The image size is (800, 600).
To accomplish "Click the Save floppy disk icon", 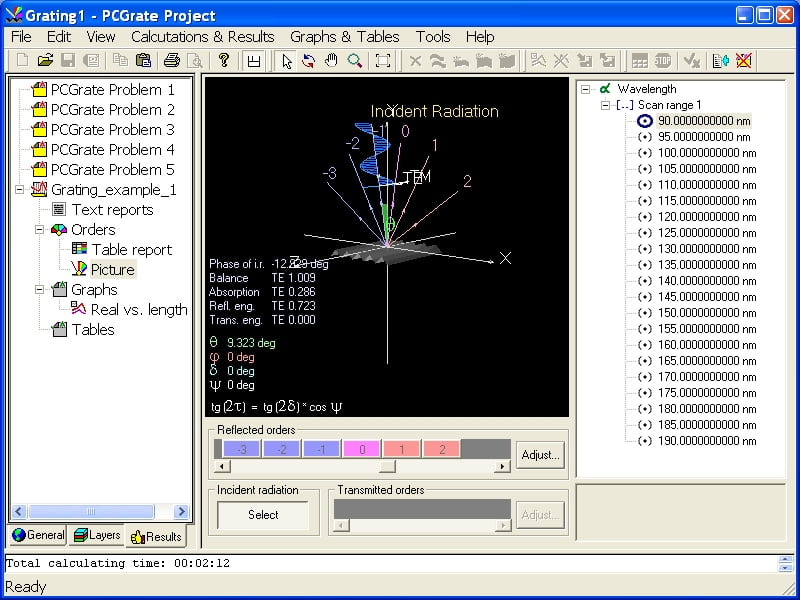I will pyautogui.click(x=68, y=61).
